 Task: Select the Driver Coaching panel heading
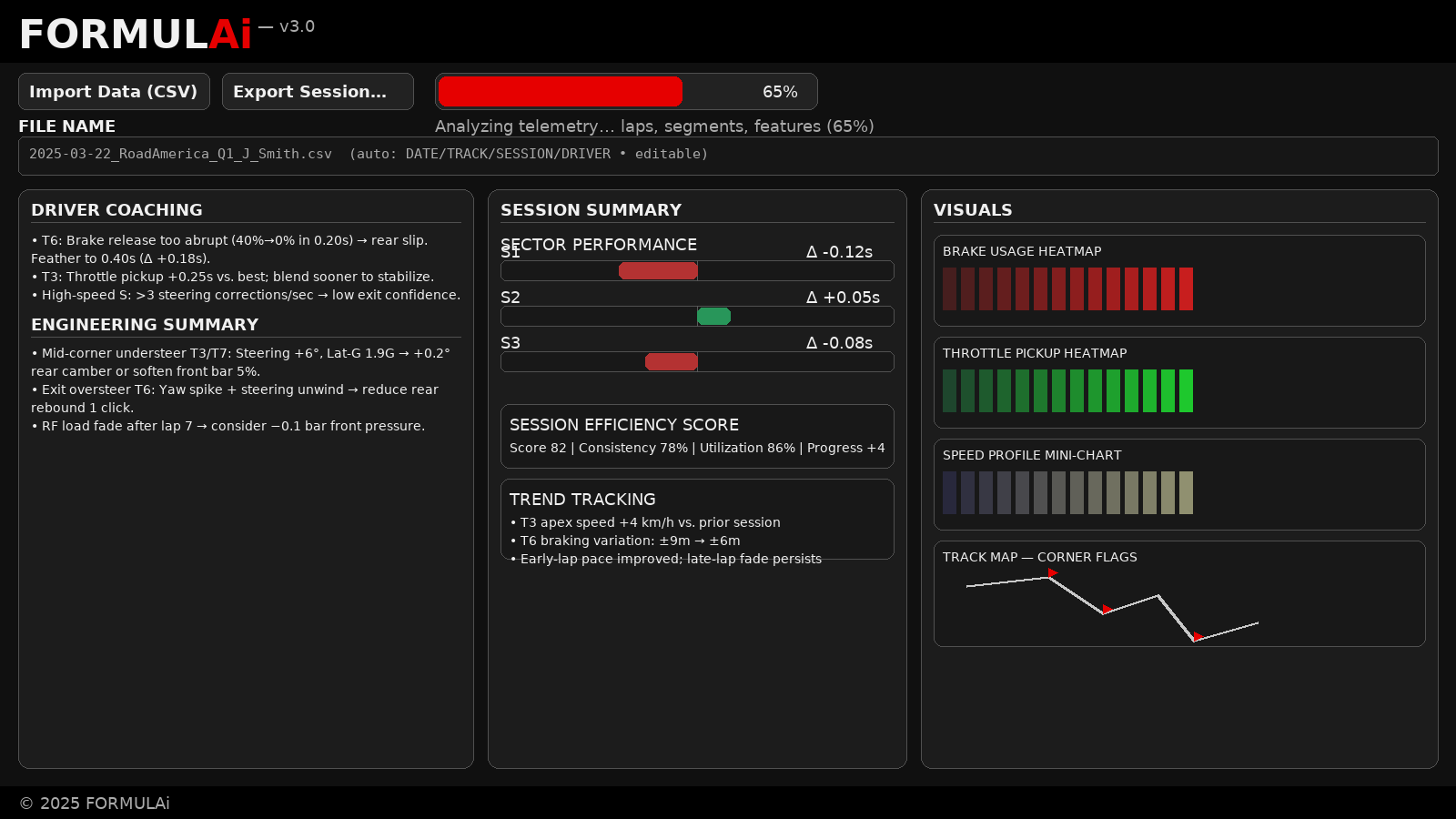pos(116,210)
